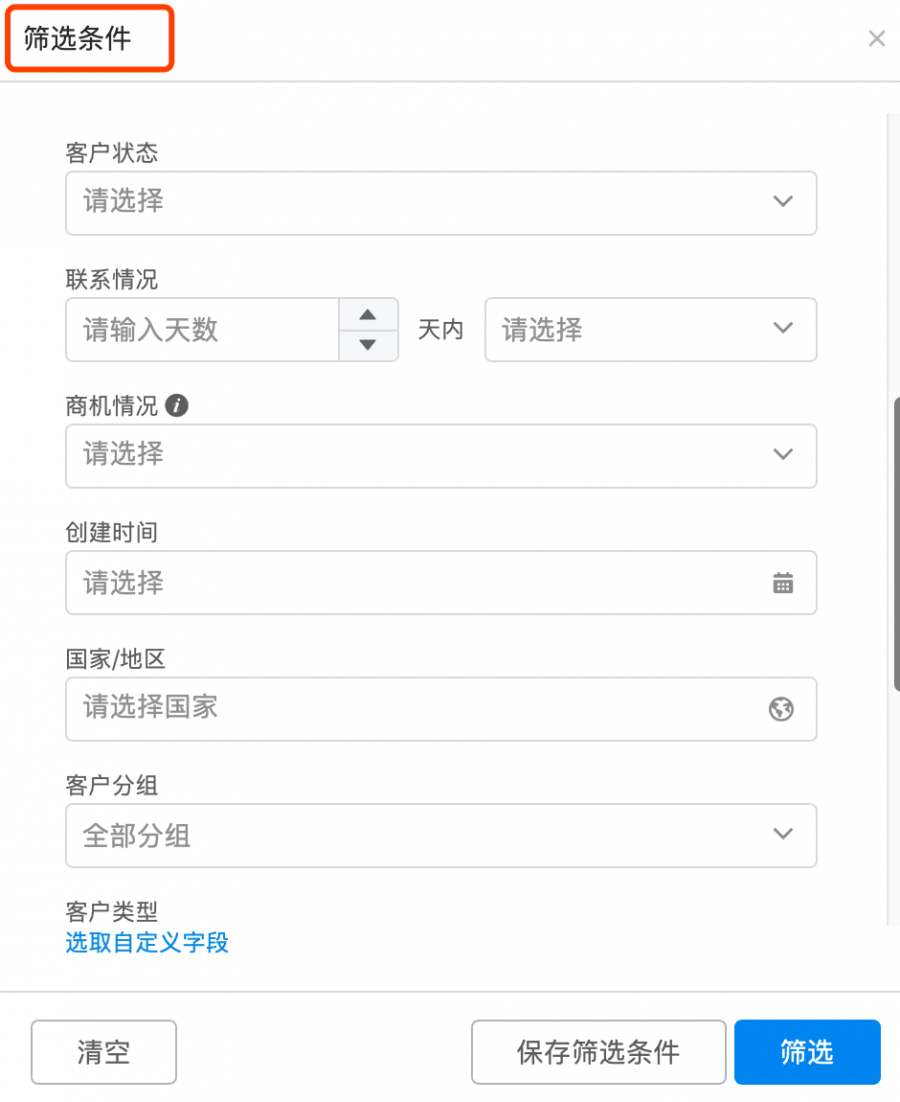Open the 商机情况 dropdown list

[441, 456]
